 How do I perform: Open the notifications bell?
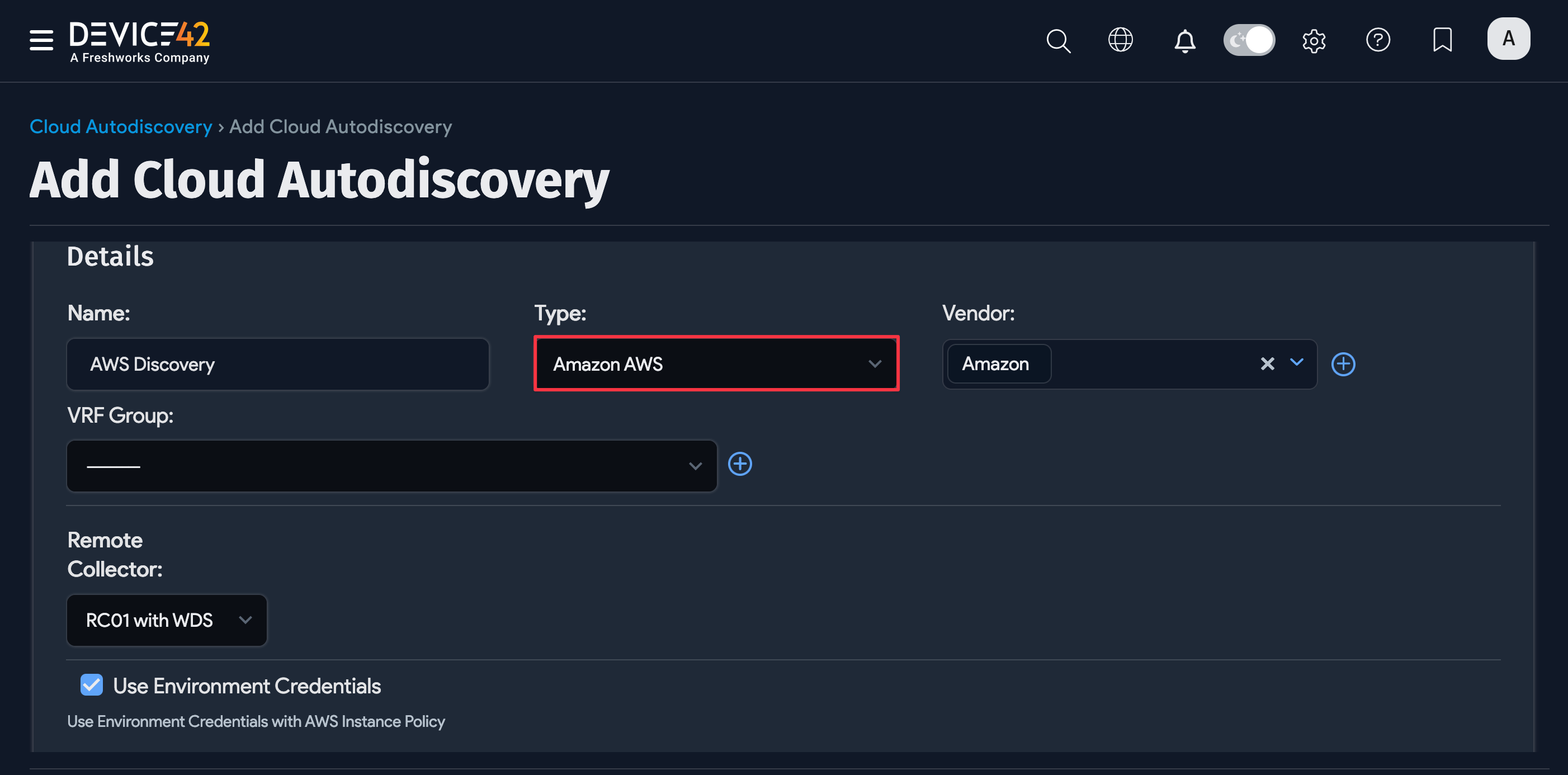1184,40
